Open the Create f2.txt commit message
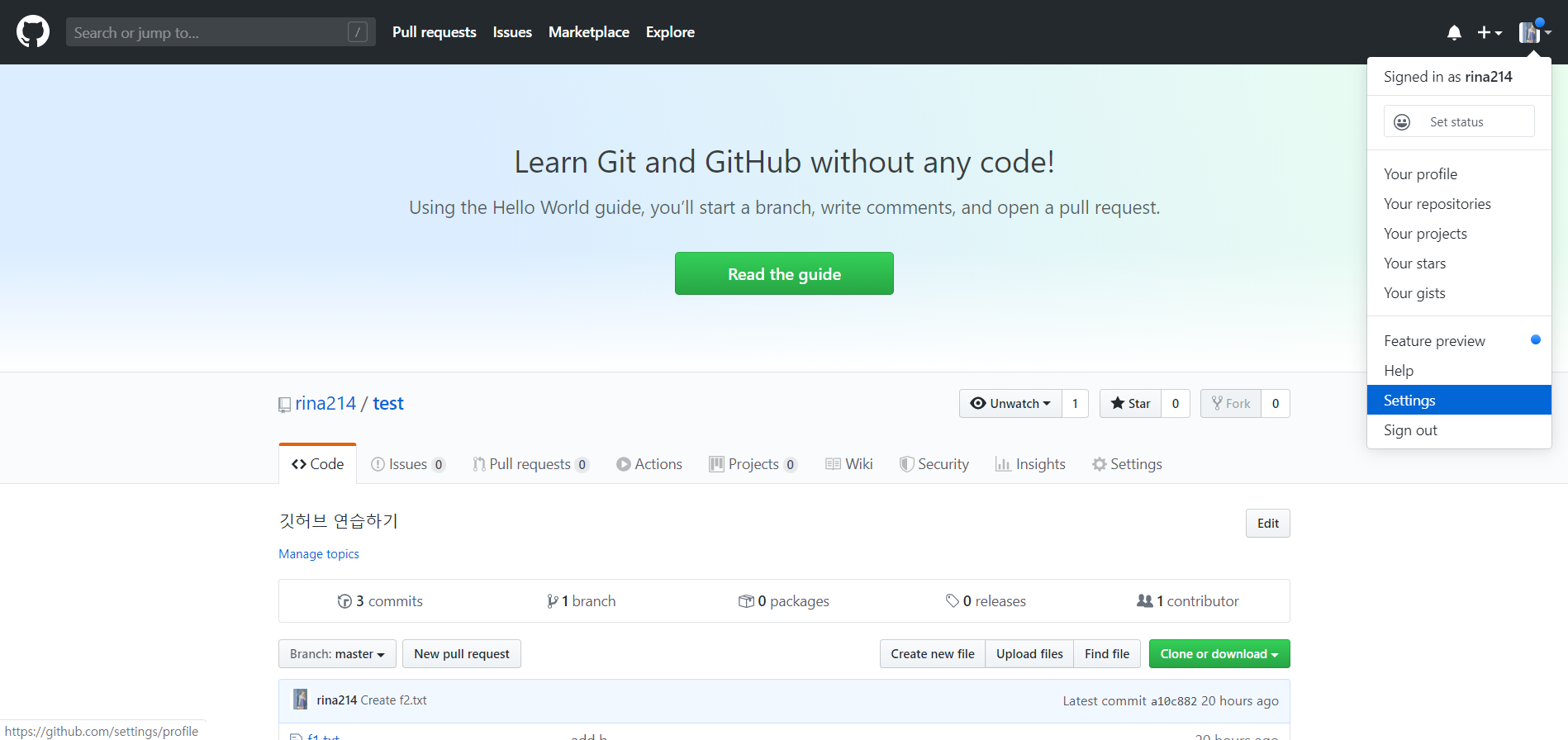1568x740 pixels. tap(394, 700)
